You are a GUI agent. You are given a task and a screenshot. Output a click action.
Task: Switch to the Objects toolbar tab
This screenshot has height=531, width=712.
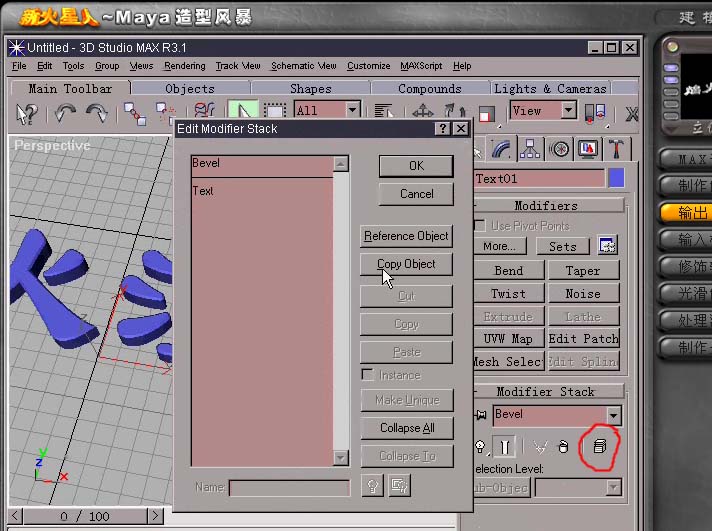(190, 89)
